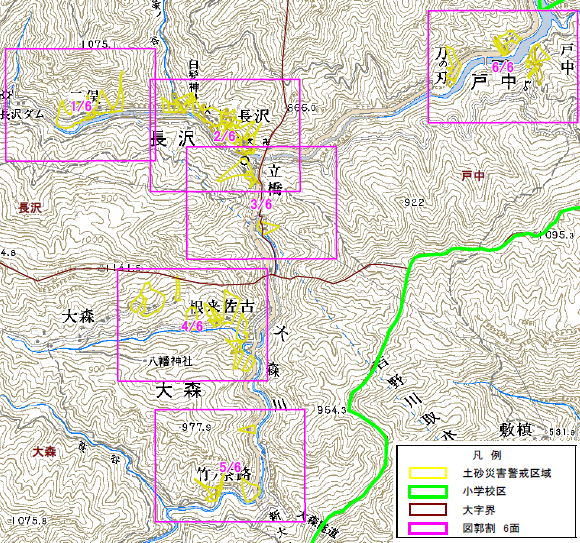Click the red 戸中 district label

pyautogui.click(x=473, y=176)
